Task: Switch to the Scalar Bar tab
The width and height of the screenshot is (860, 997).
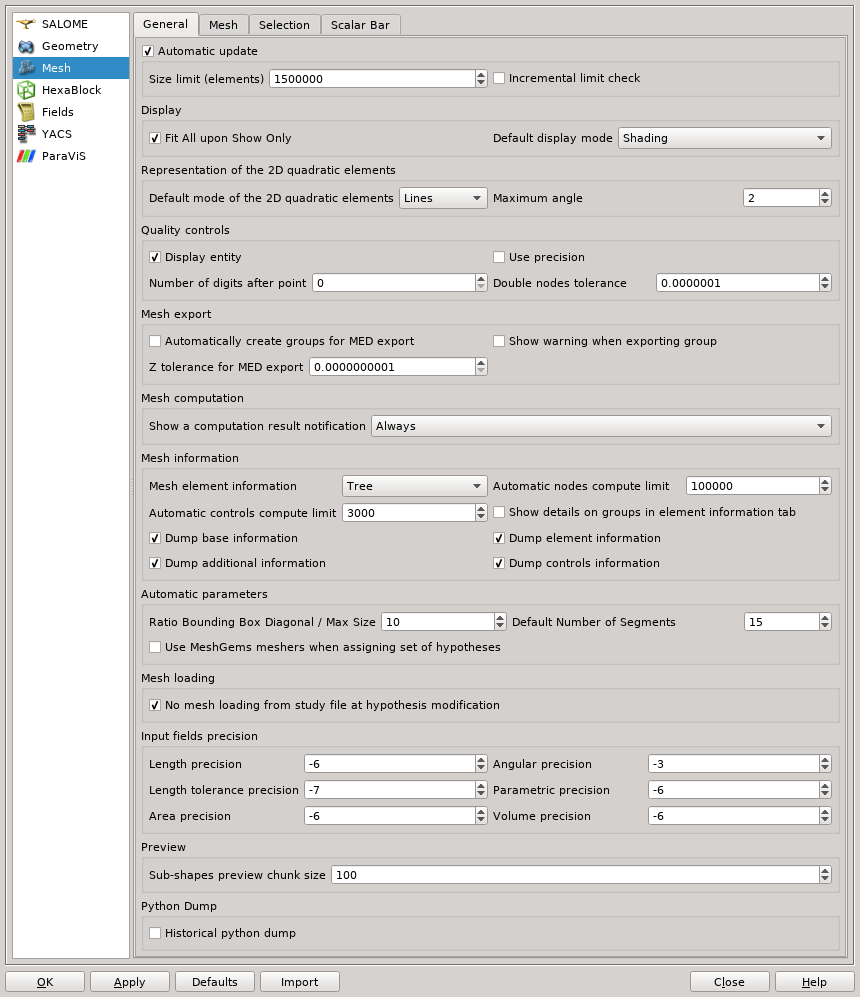Action: (x=360, y=25)
